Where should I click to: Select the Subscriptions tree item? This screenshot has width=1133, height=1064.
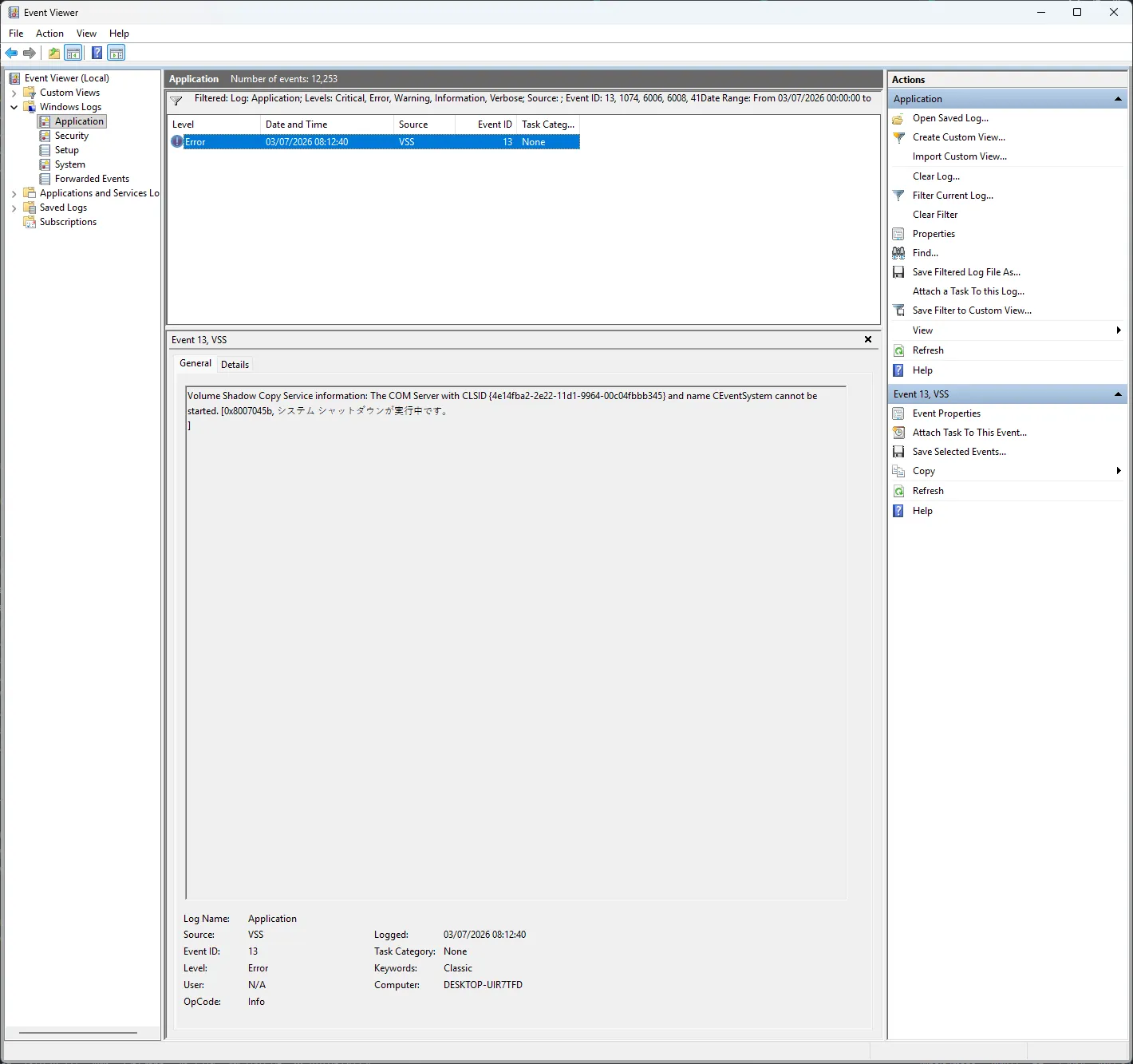point(68,222)
